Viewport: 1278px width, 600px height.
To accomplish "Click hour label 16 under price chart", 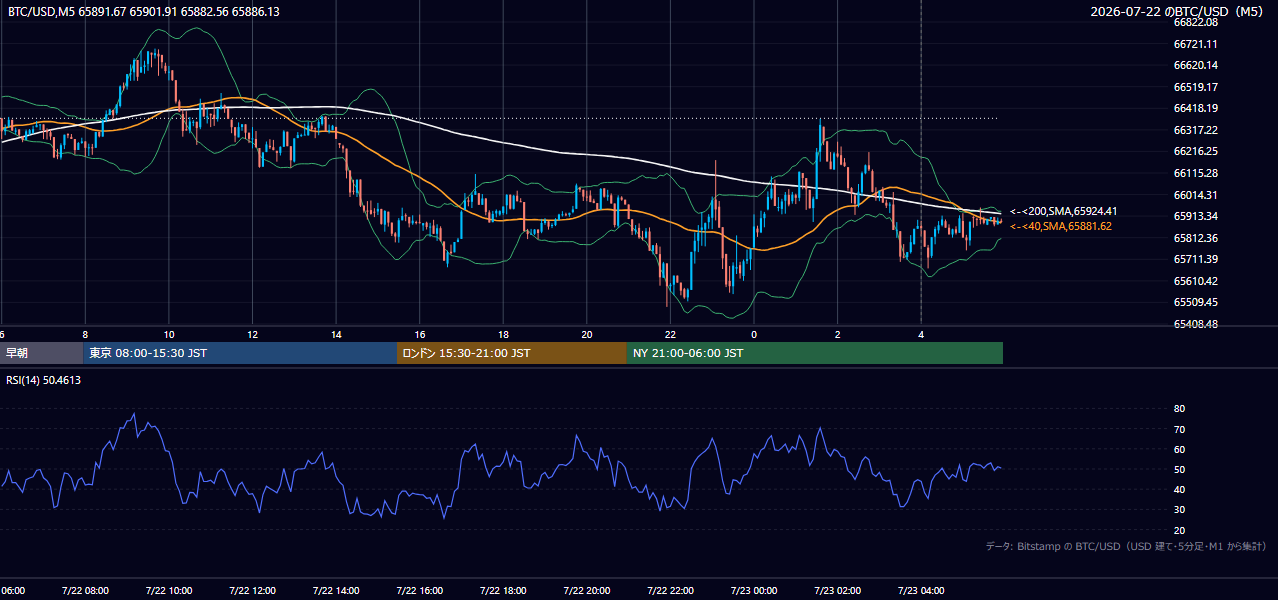I will tap(420, 335).
